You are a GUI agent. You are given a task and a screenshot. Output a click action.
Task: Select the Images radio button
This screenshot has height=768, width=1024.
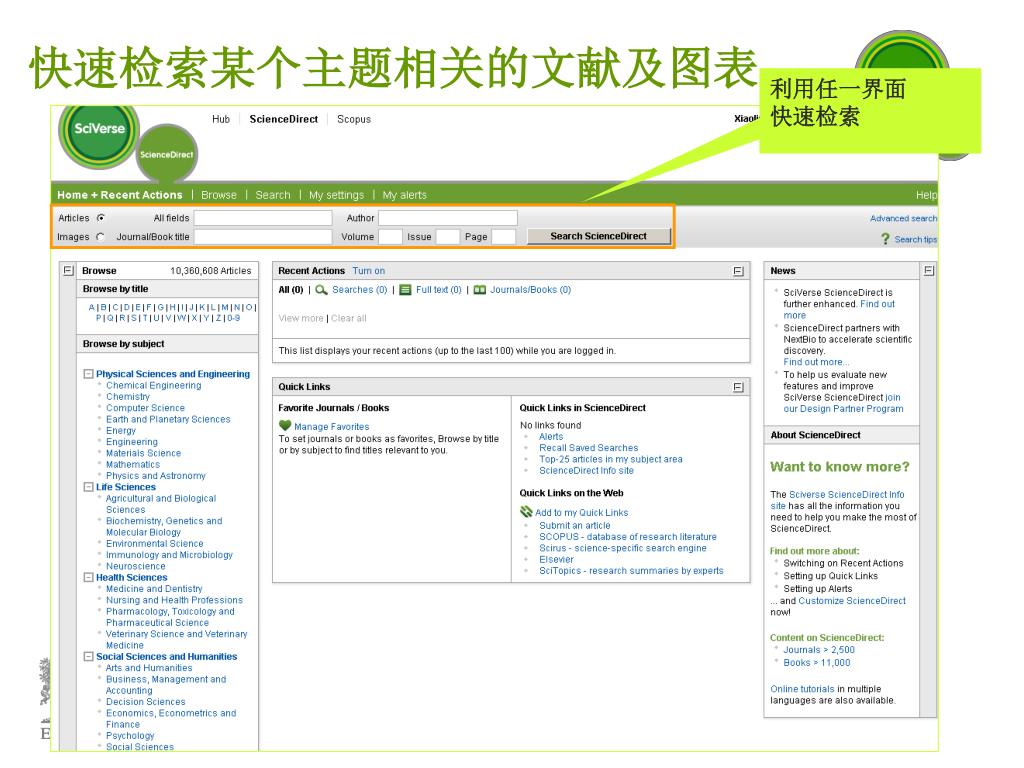click(x=101, y=237)
